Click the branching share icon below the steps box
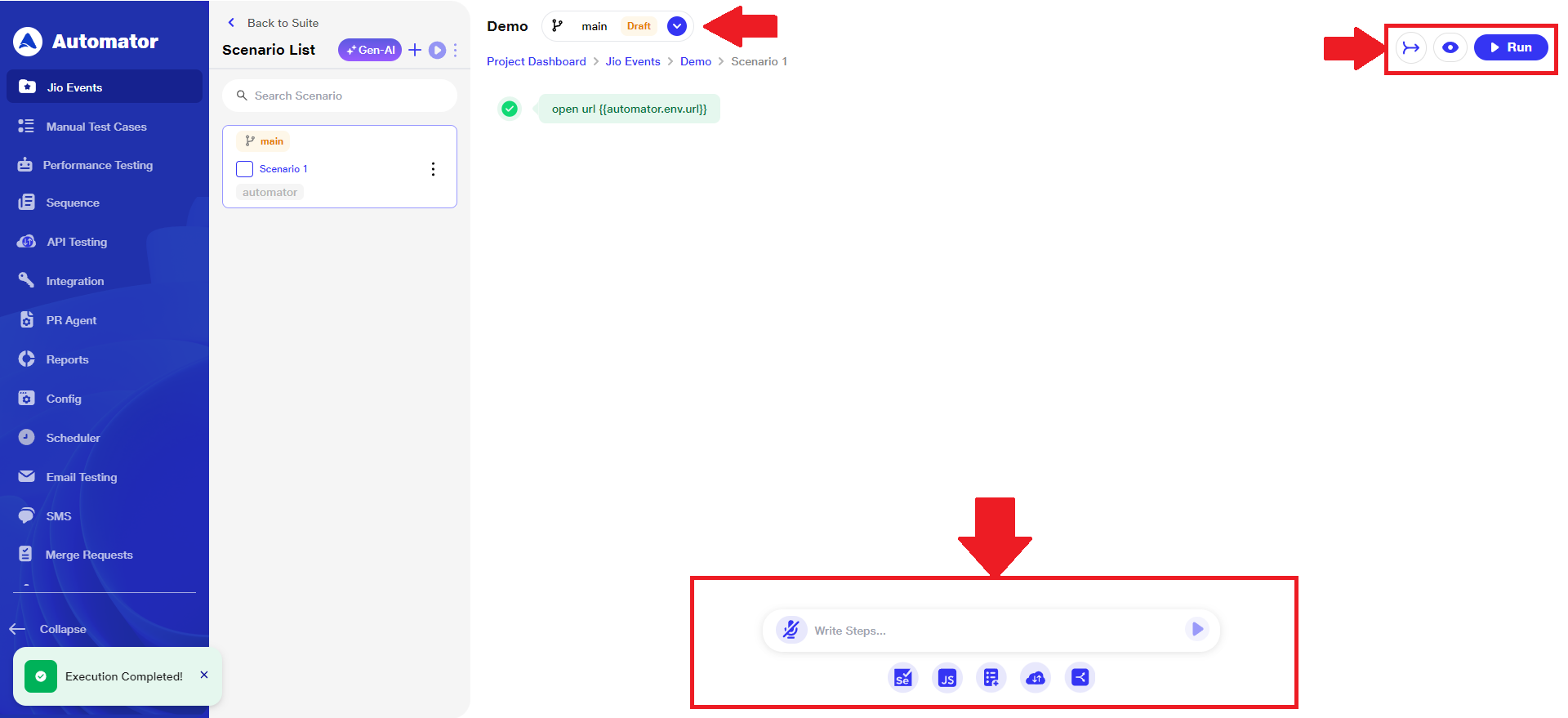Screen dimensions: 1568x718 click(1080, 677)
